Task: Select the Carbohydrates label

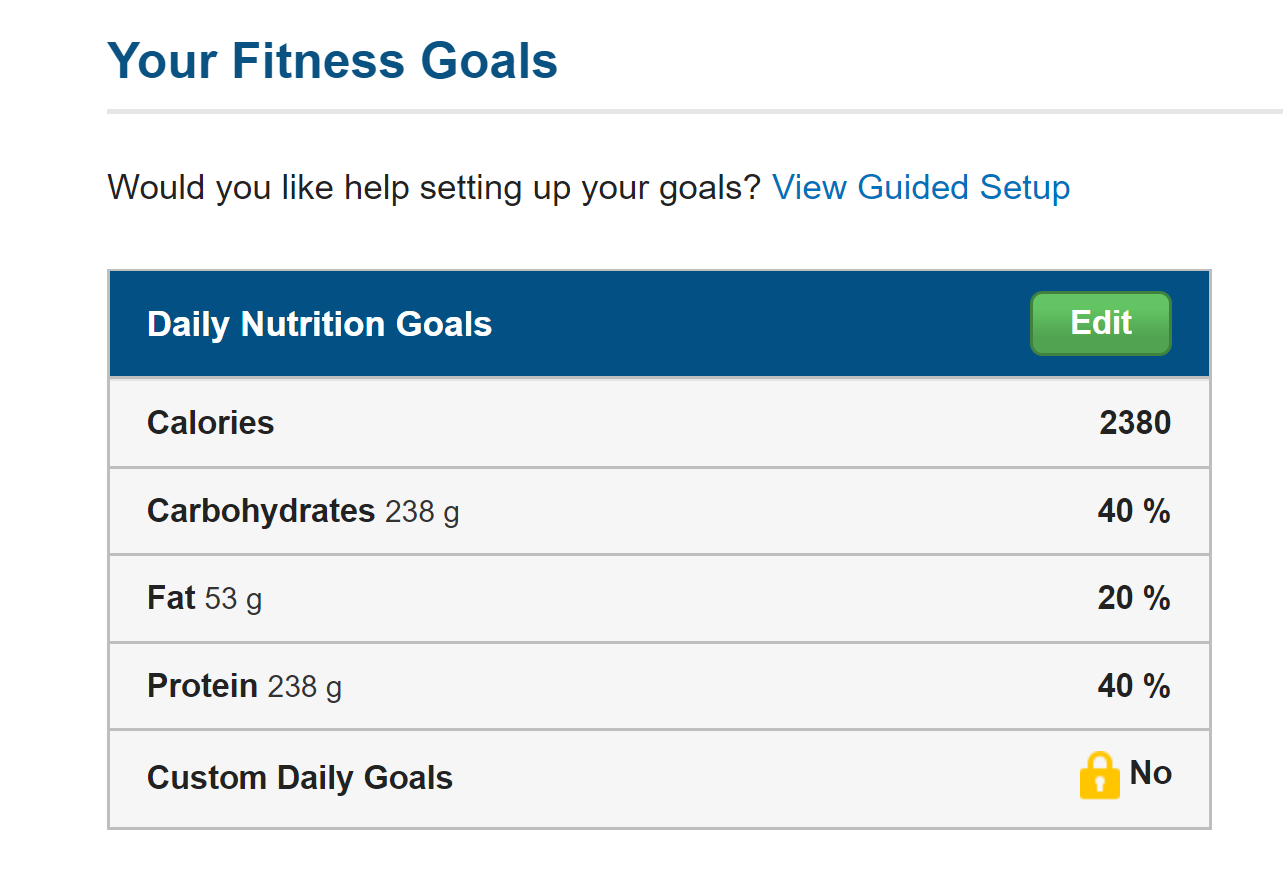Action: 261,511
